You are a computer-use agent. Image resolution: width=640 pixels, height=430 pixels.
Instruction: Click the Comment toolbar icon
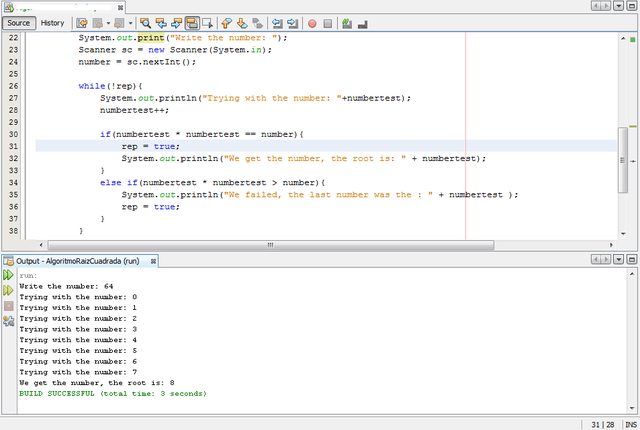(x=347, y=24)
